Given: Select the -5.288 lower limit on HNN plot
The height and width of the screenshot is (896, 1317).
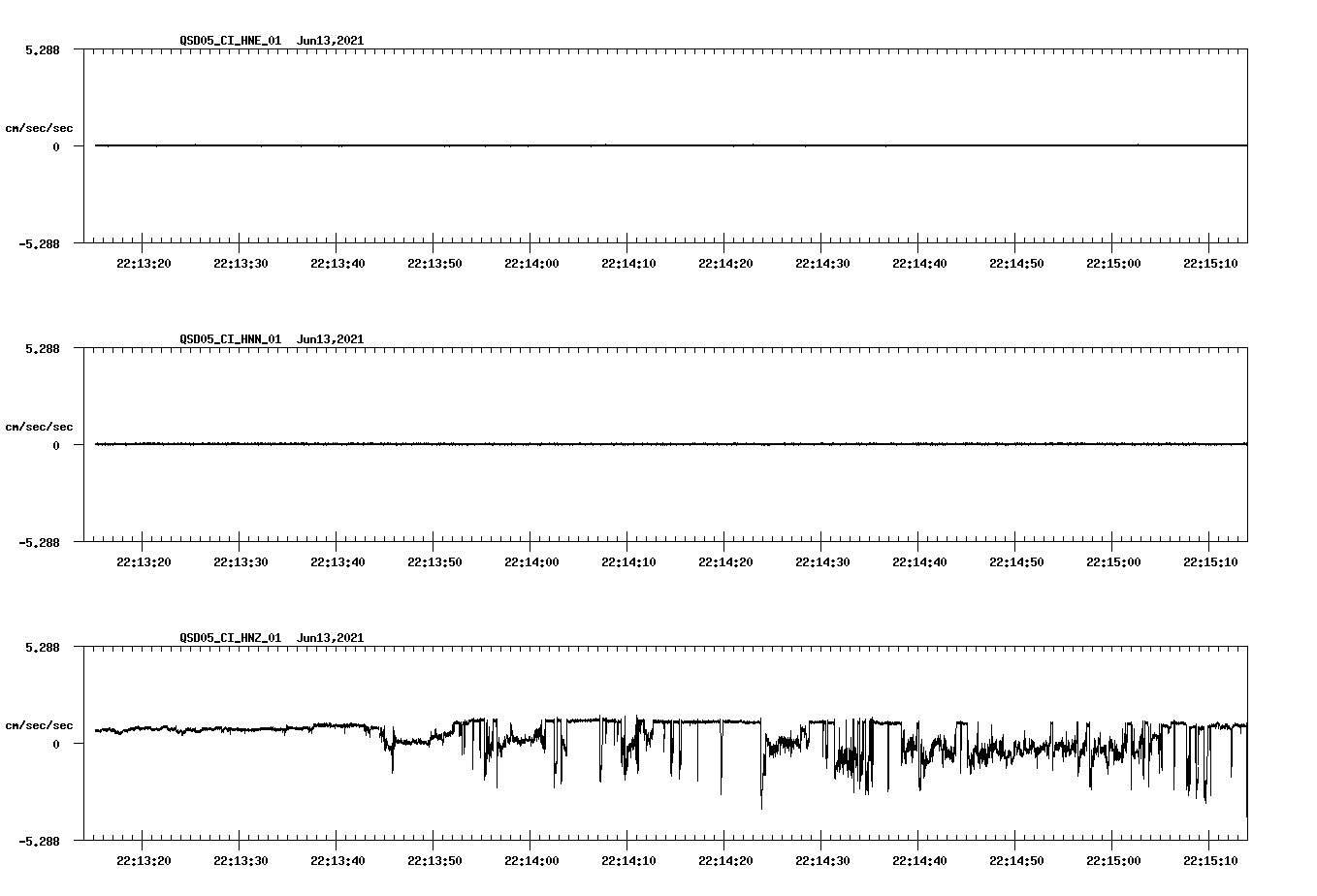Looking at the screenshot, I should click(39, 542).
